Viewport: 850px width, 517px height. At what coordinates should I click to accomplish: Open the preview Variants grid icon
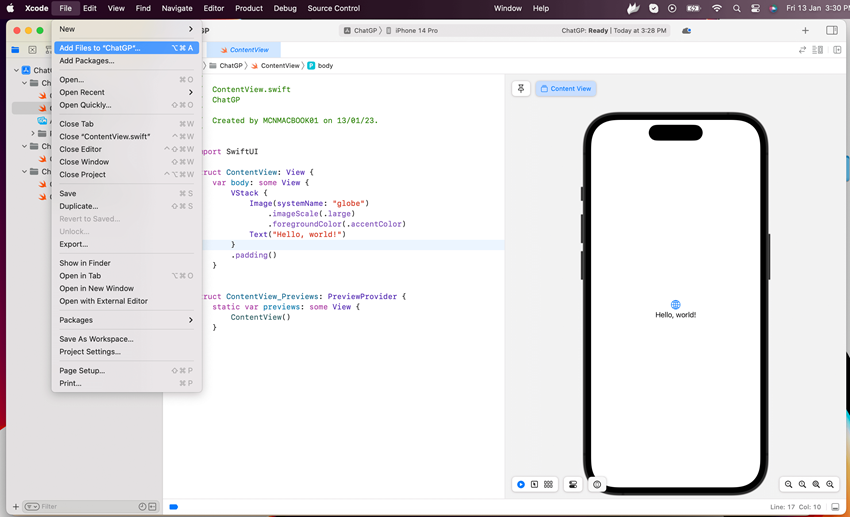[x=549, y=484]
